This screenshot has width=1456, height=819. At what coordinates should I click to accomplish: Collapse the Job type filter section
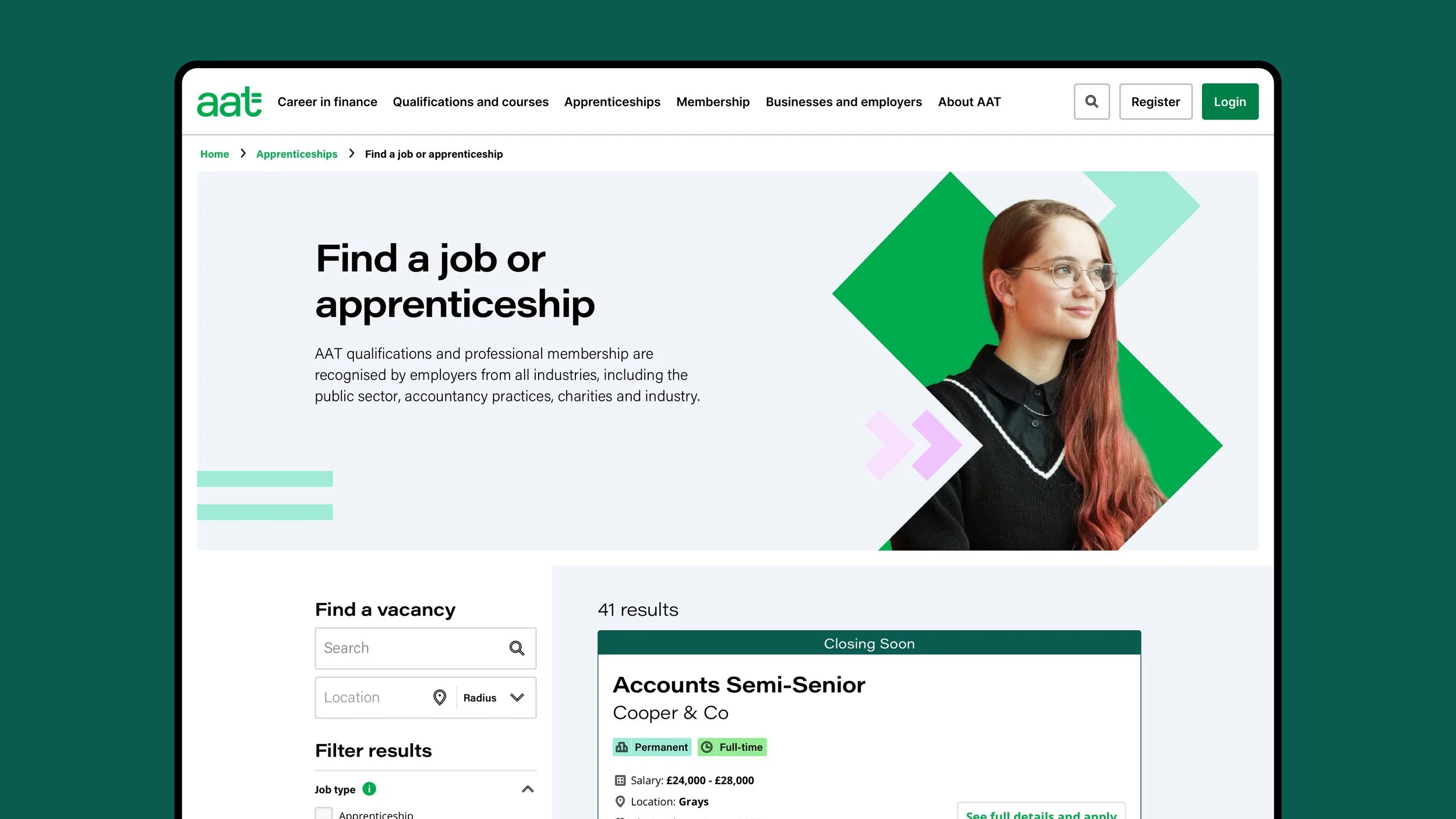[x=528, y=789]
